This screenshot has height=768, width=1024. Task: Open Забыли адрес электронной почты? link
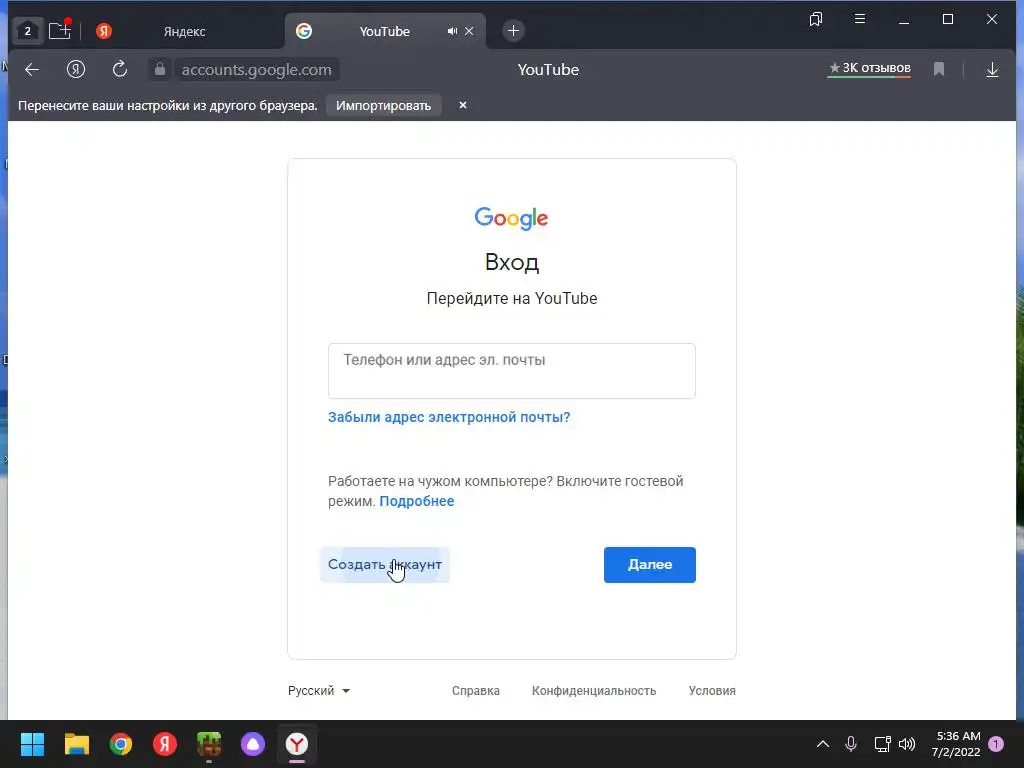[x=449, y=417]
